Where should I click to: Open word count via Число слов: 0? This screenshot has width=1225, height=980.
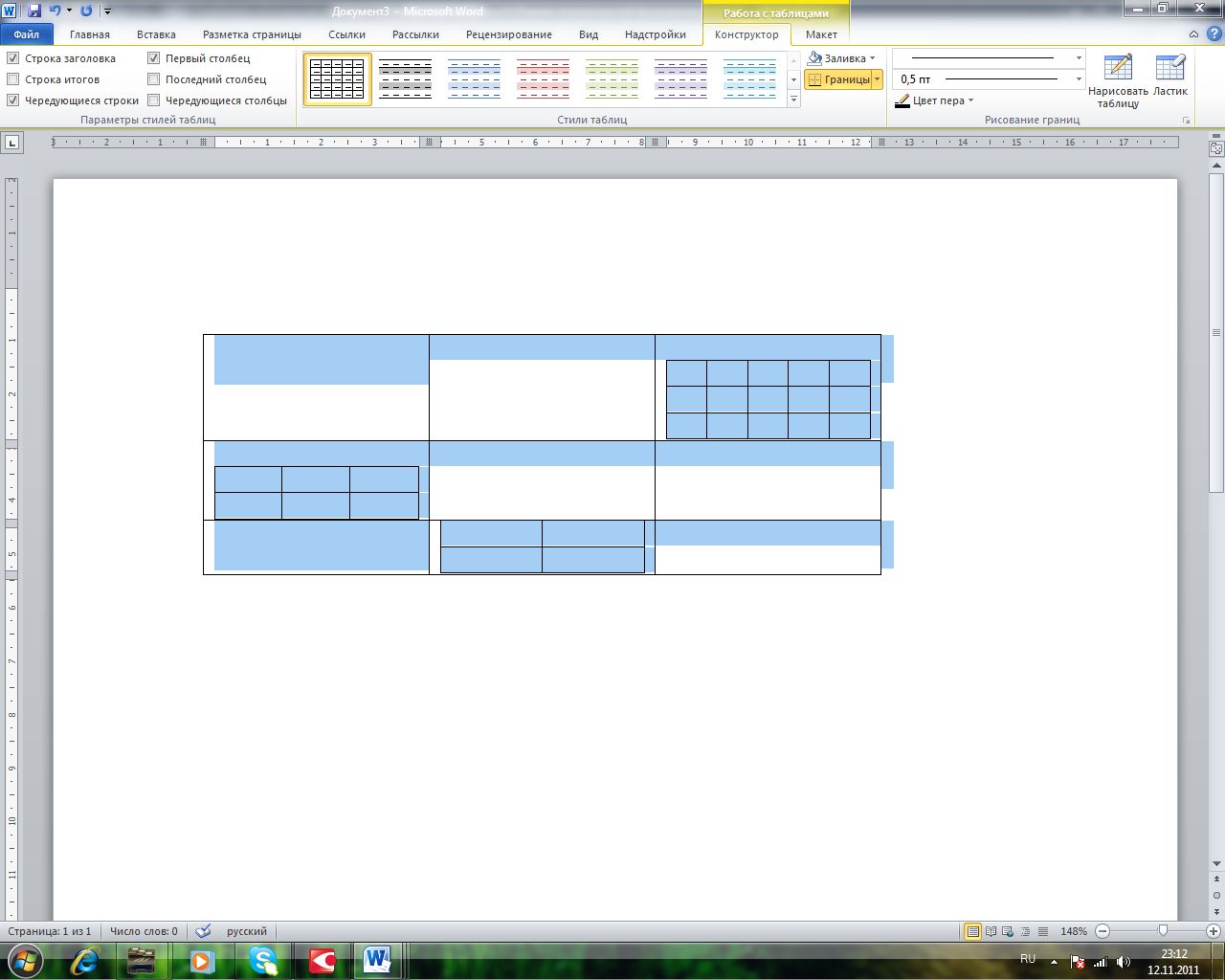click(144, 931)
